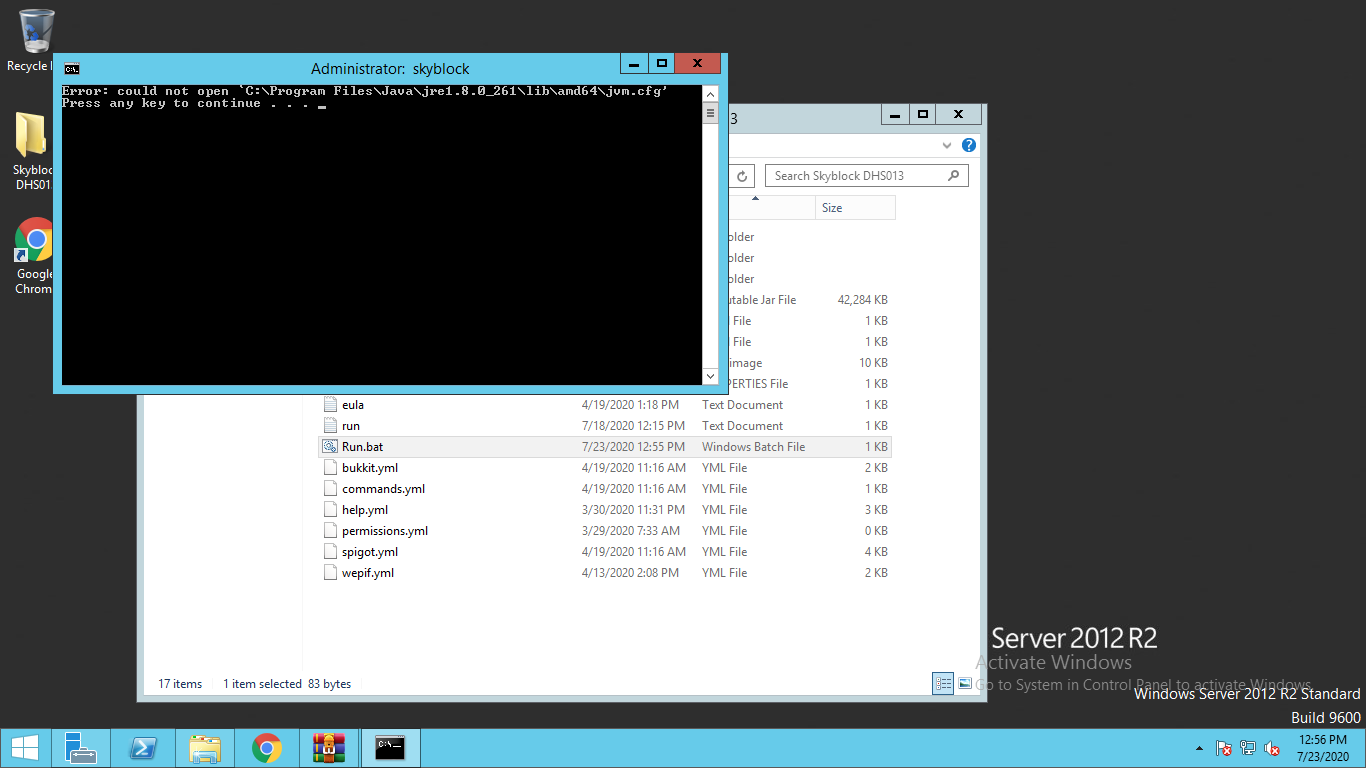Click the muted volume tray icon
This screenshot has height=768, width=1366.
[1272, 748]
